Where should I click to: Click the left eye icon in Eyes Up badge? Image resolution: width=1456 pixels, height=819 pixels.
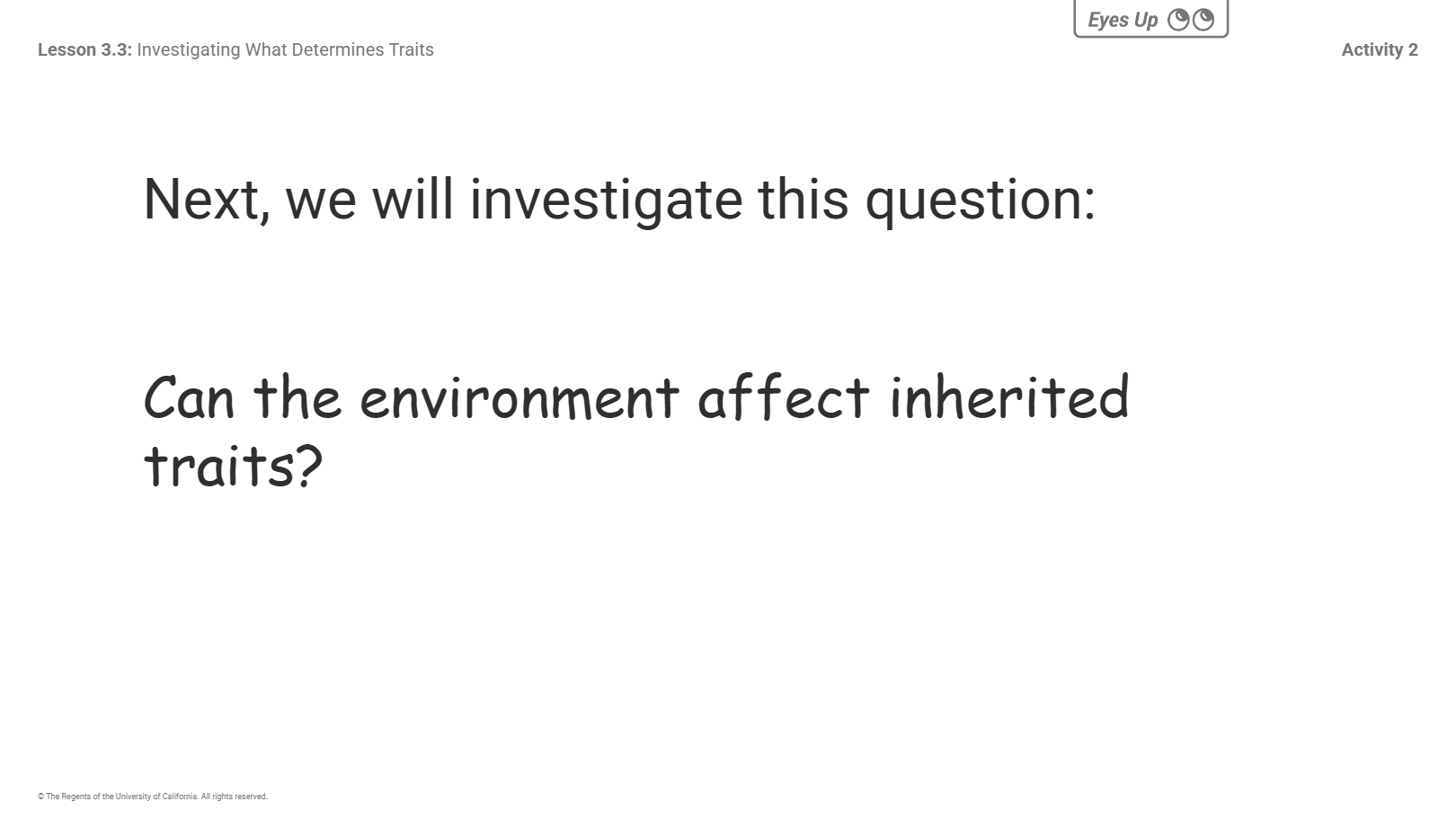click(1178, 20)
